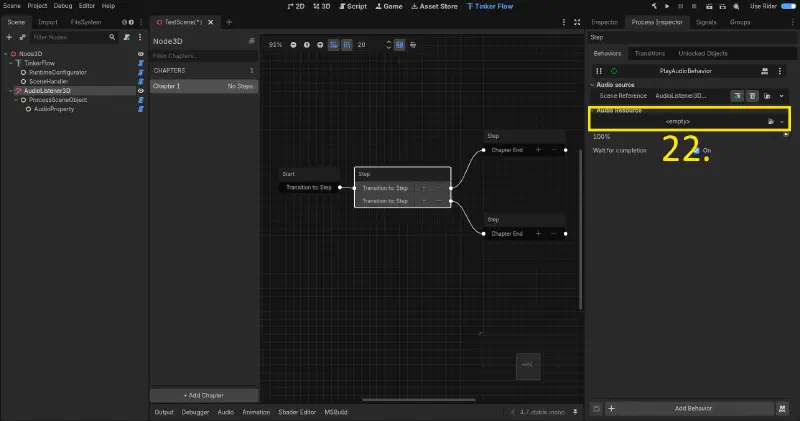This screenshot has width=800, height=421.
Task: Collapse TinkerFlow tree item
Action: coord(11,63)
